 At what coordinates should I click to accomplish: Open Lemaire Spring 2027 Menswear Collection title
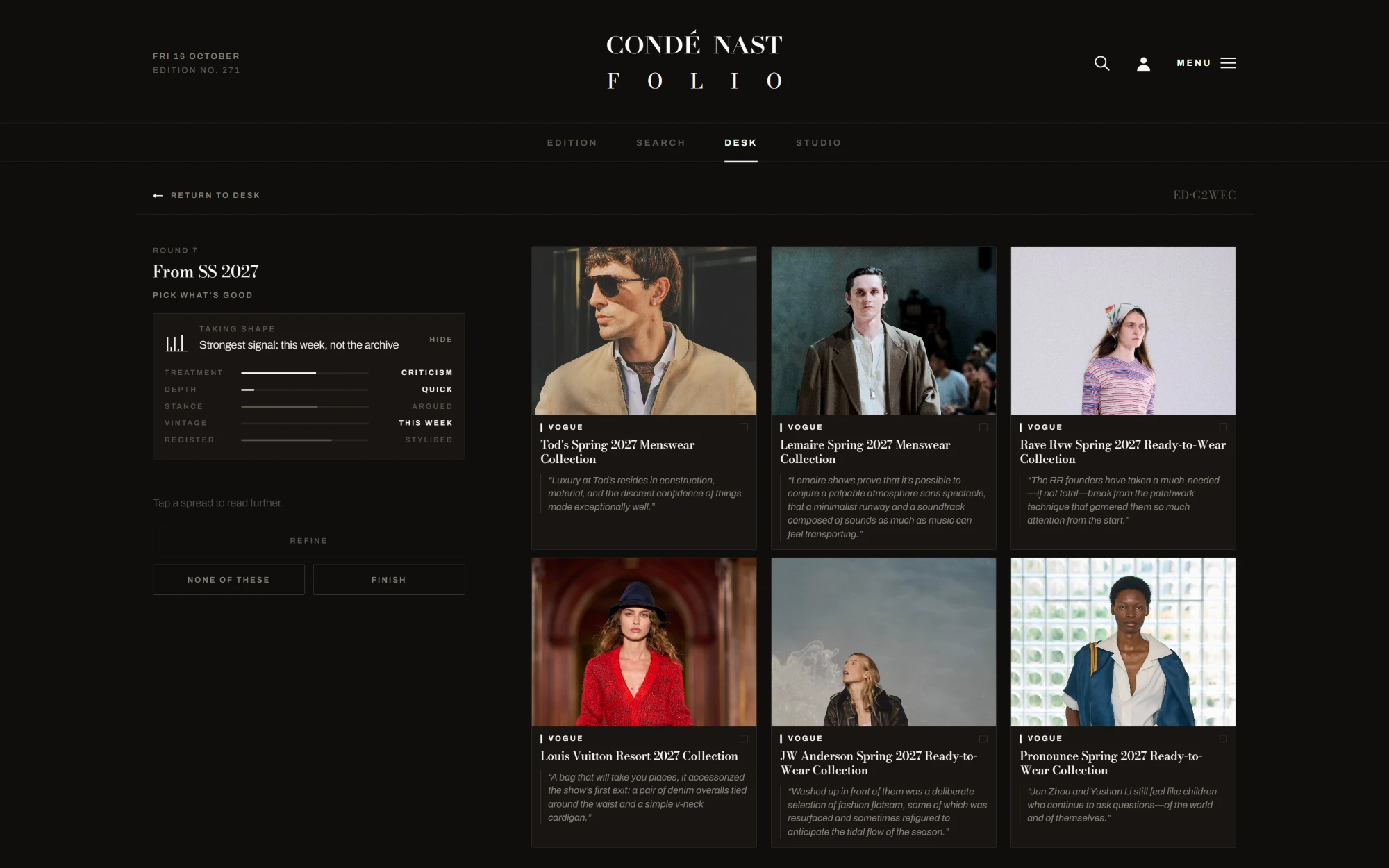[865, 452]
